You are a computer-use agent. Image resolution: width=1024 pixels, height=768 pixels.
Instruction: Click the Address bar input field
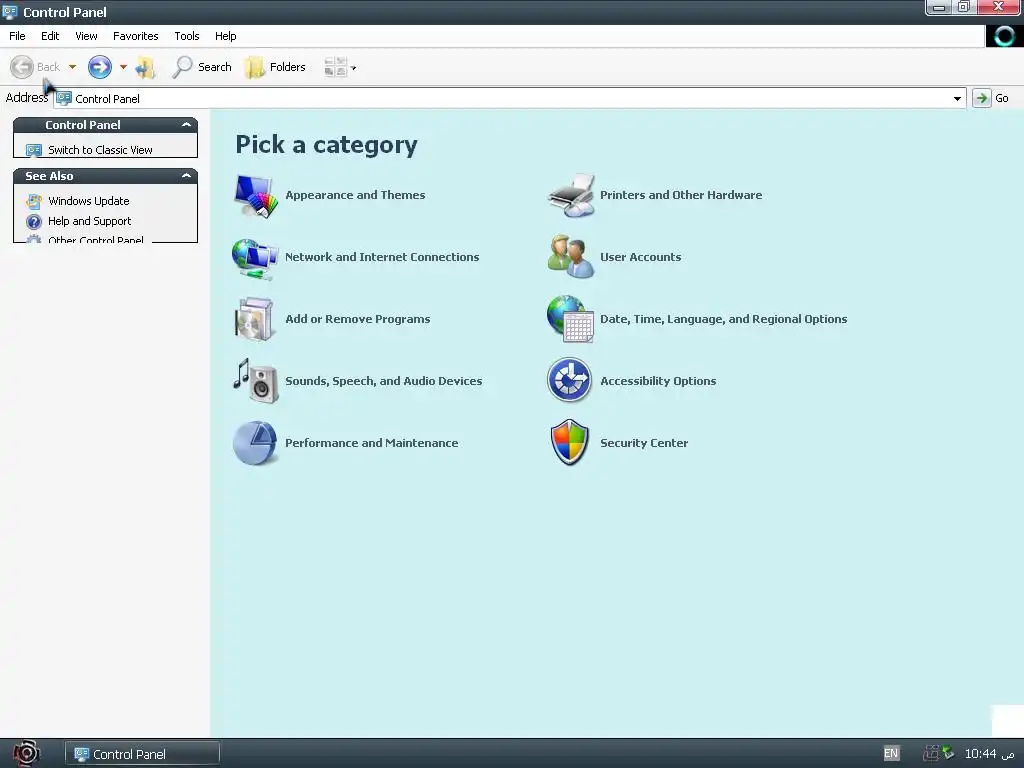point(509,99)
